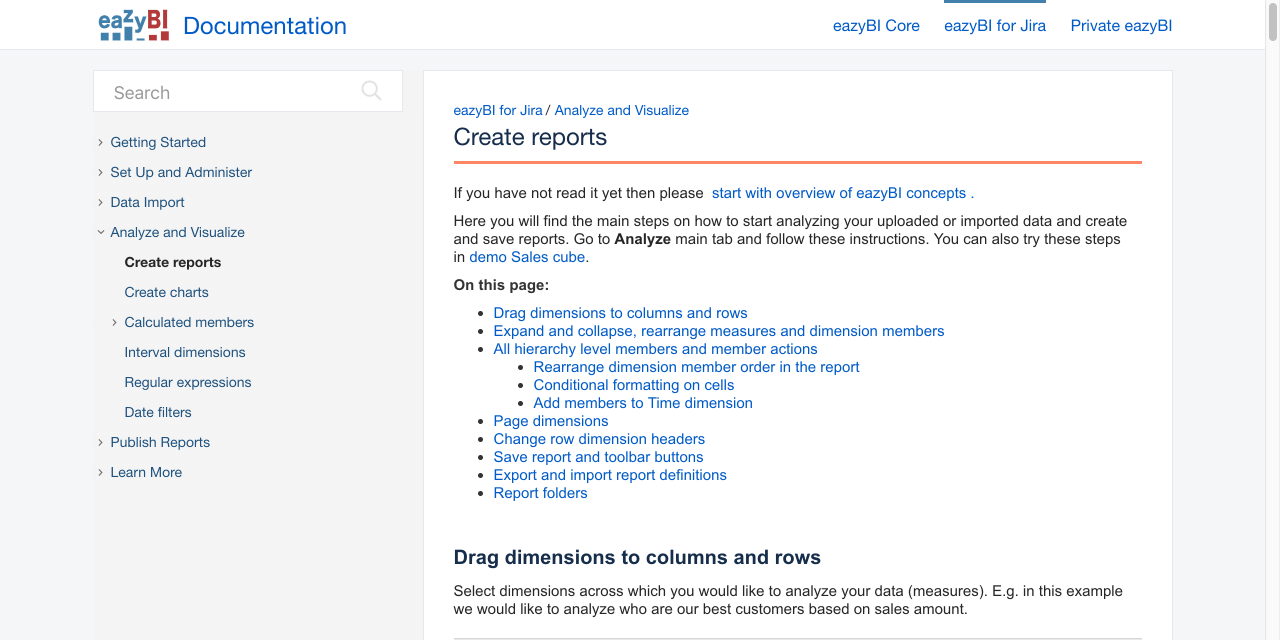Image resolution: width=1280 pixels, height=640 pixels.
Task: Open Getting Started in the sidebar
Action: tap(158, 142)
